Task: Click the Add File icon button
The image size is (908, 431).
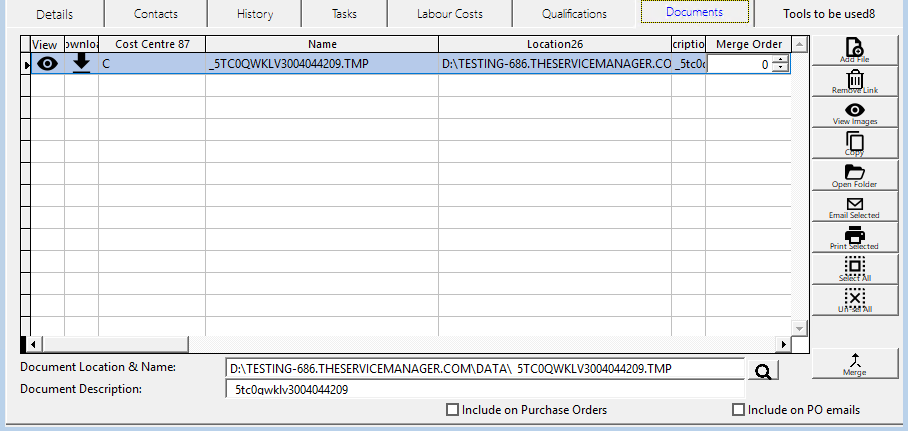Action: [854, 49]
